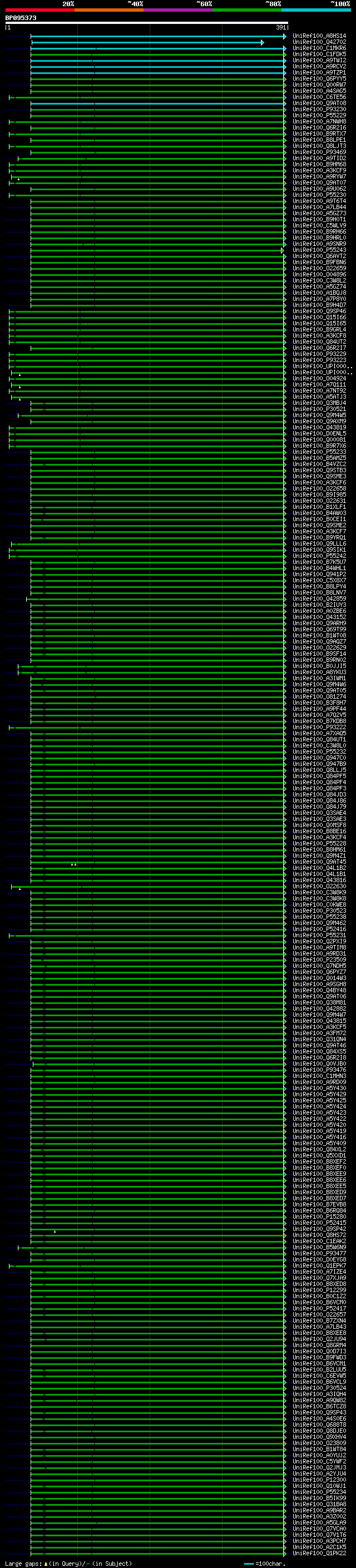Click UniRef100_B8LPE1 label
356x1568 pixels.
(x=319, y=140)
